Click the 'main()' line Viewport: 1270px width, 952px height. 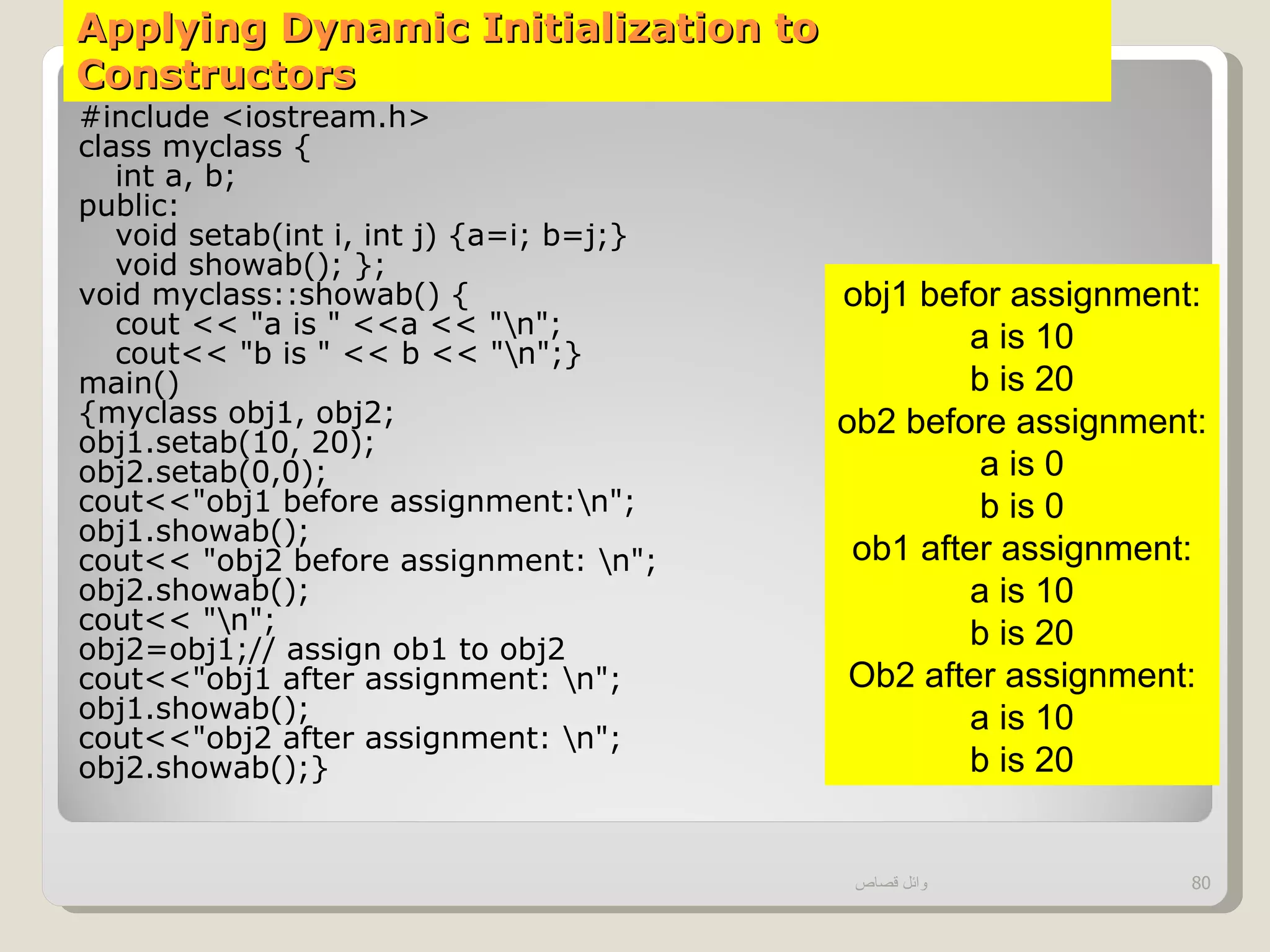click(129, 384)
